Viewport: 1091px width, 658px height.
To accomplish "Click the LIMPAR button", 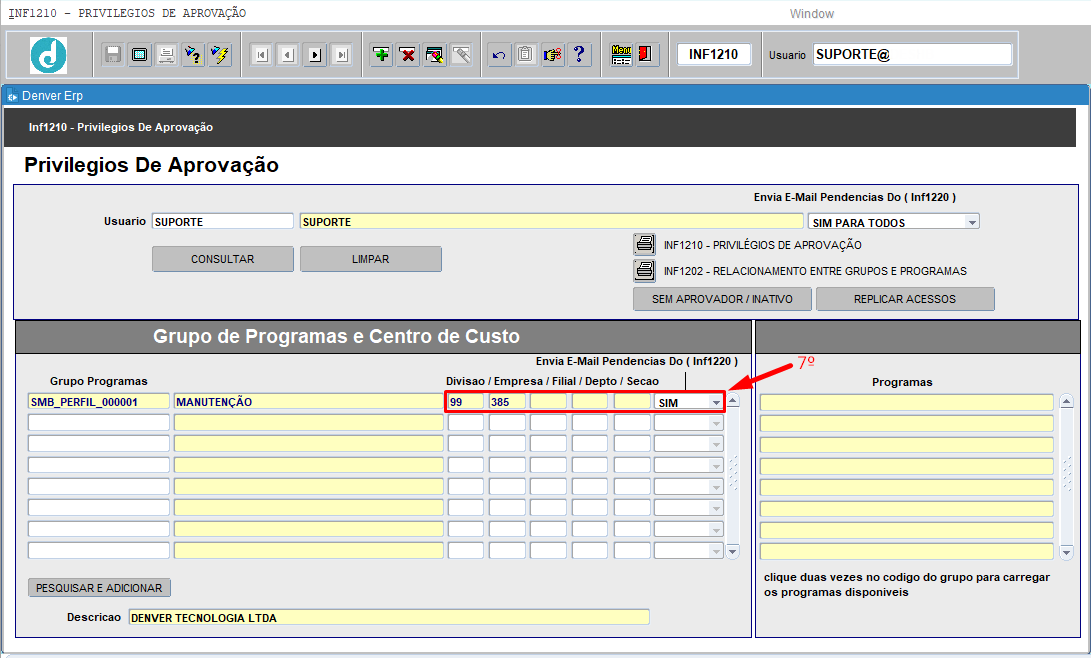I will coord(371,259).
